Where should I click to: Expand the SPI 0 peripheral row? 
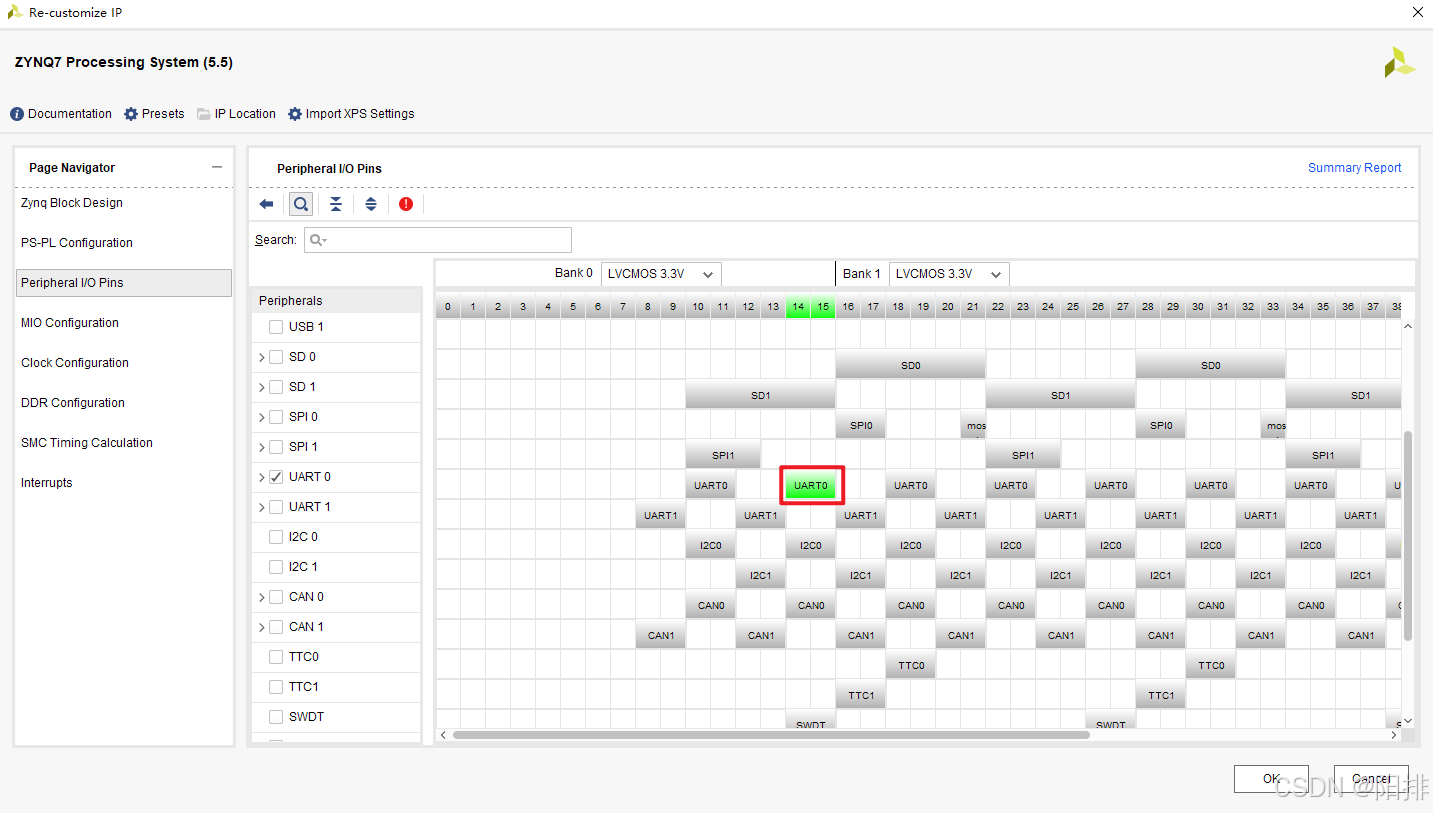[262, 417]
